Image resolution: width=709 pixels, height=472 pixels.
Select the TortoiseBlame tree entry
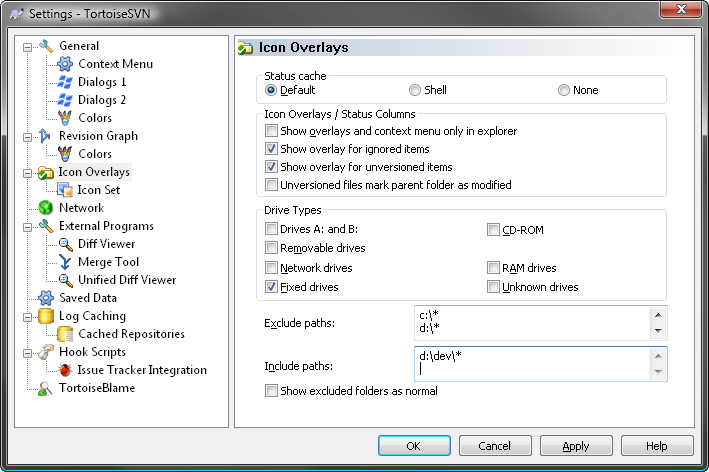pyautogui.click(x=97, y=388)
